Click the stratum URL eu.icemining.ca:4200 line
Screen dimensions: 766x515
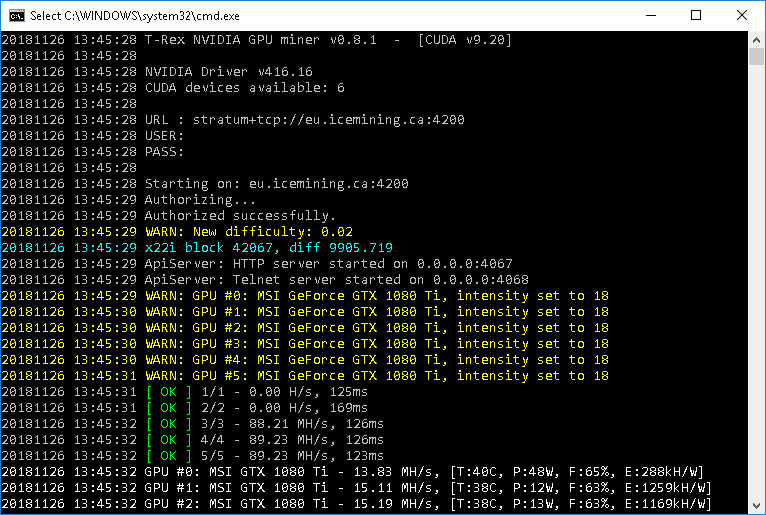coord(233,120)
